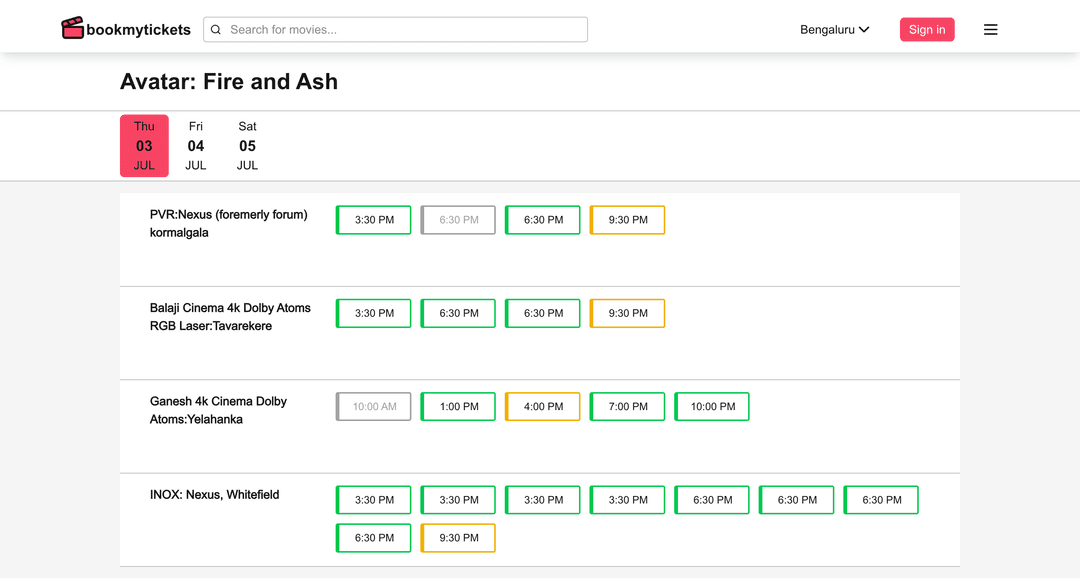Open the hamburger menu icon
The width and height of the screenshot is (1080, 584).
pos(990,30)
